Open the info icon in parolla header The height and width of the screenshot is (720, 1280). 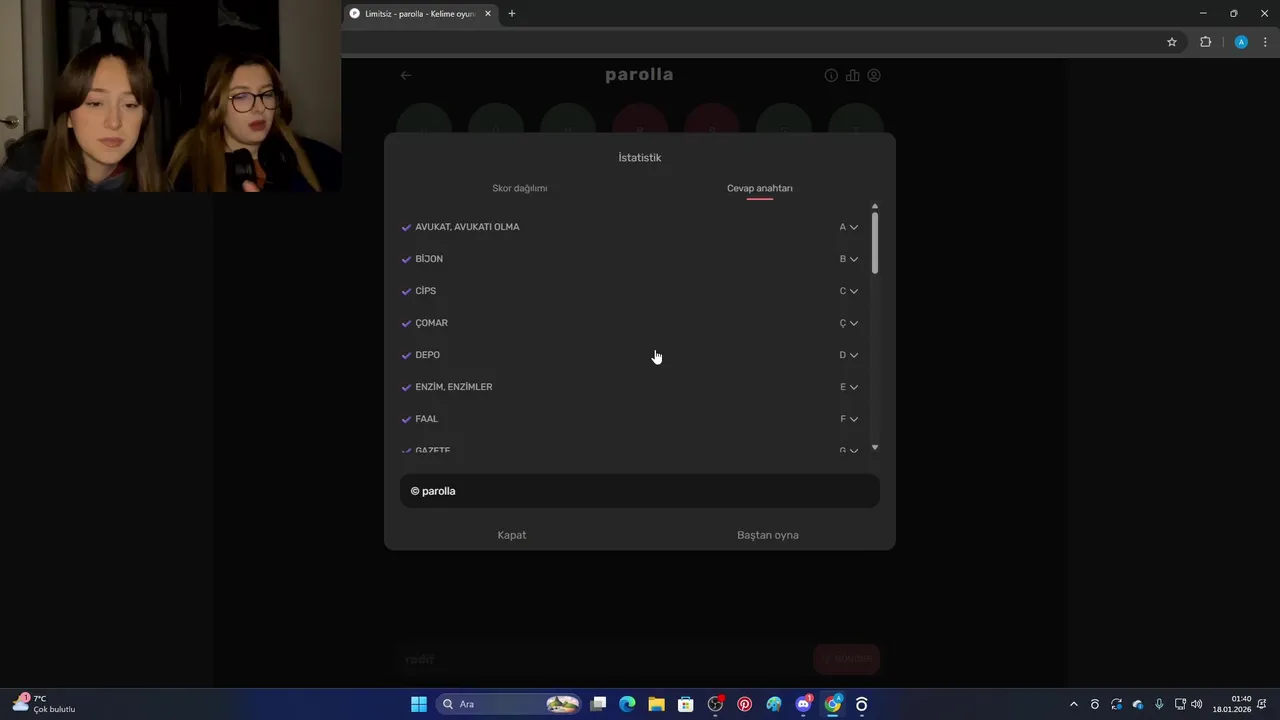[x=831, y=75]
